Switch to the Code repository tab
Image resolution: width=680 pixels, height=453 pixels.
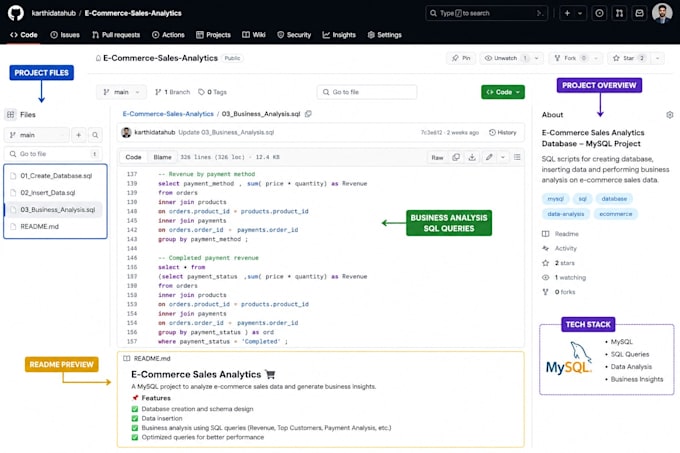tap(24, 35)
